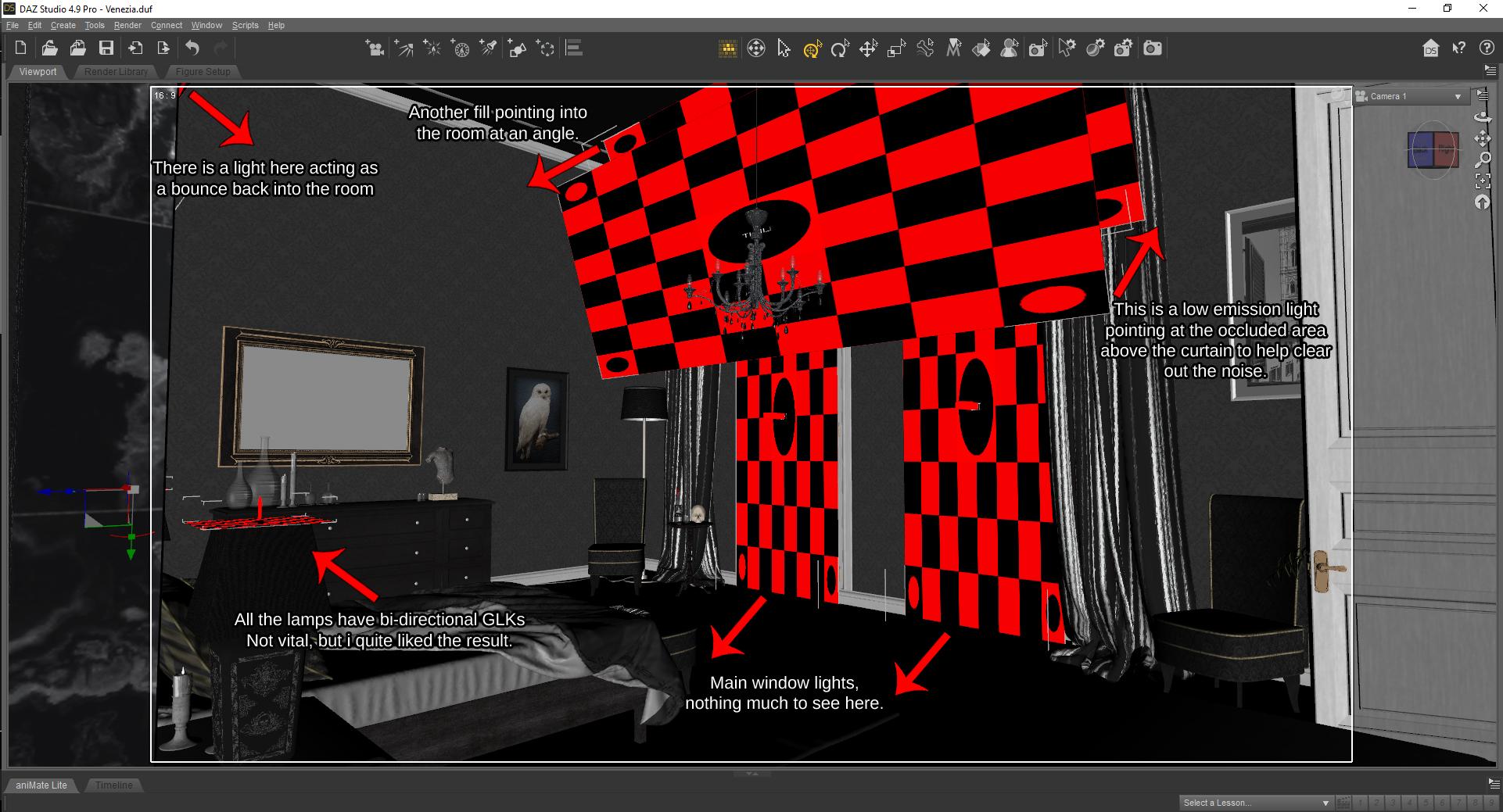Open the DAZ home icon
Screen dimensions: 1503x812
[1431, 48]
